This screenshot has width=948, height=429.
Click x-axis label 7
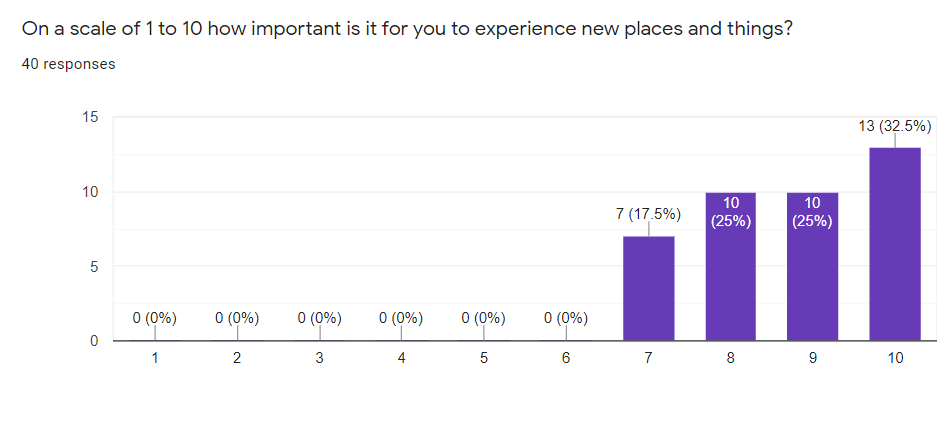[x=648, y=358]
